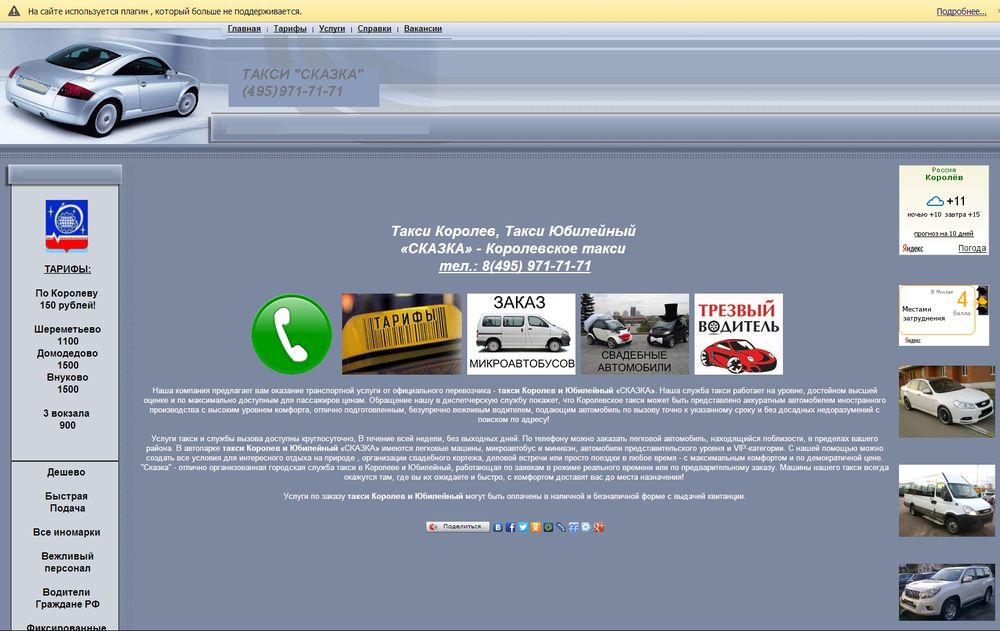
Task: Share the page via the Google Plus icon
Action: [x=598, y=527]
